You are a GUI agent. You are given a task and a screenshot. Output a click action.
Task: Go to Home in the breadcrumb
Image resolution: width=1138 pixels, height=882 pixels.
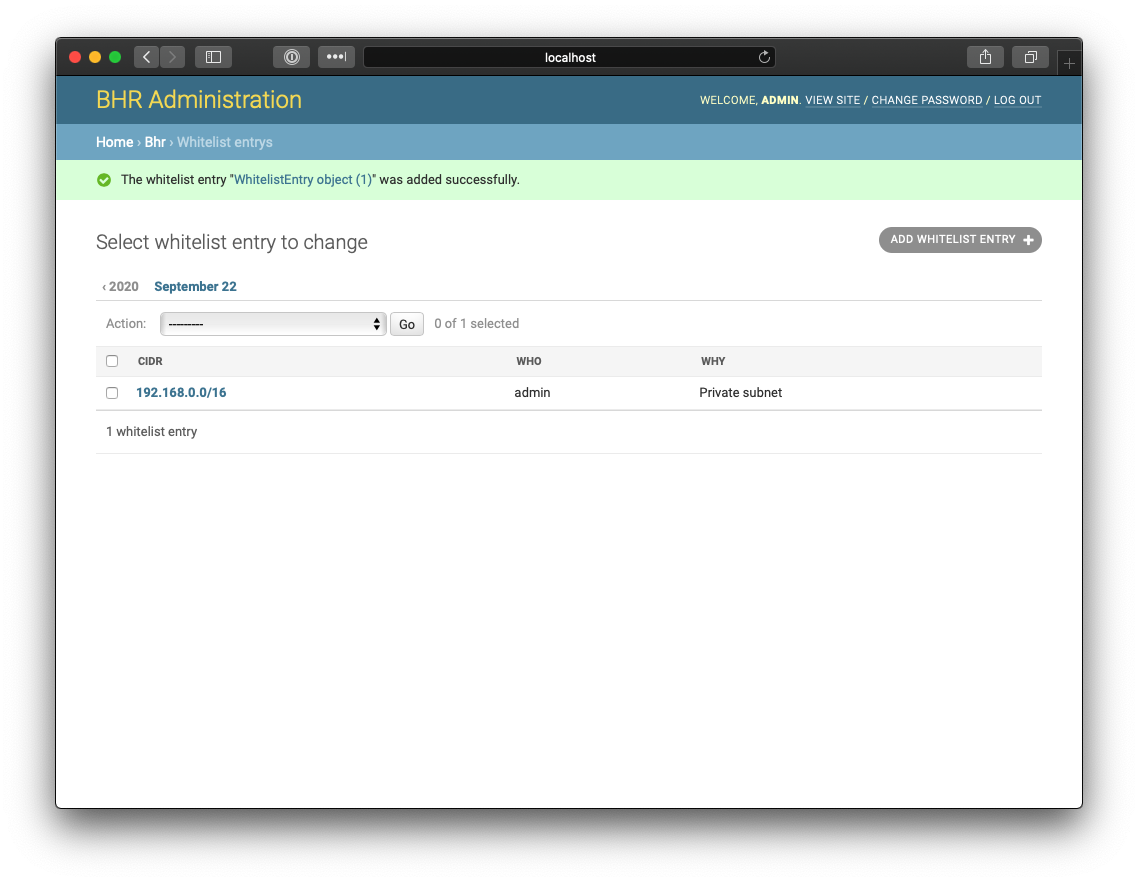pos(115,142)
